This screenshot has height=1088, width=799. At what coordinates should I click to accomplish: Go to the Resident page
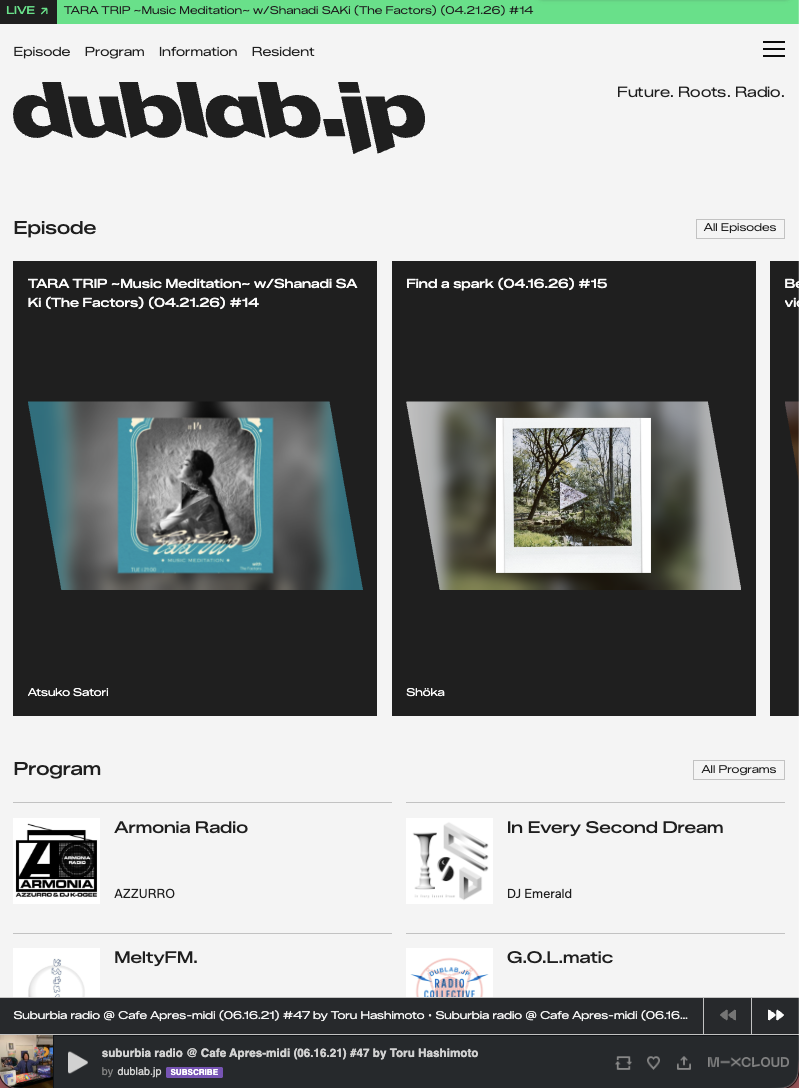click(283, 51)
